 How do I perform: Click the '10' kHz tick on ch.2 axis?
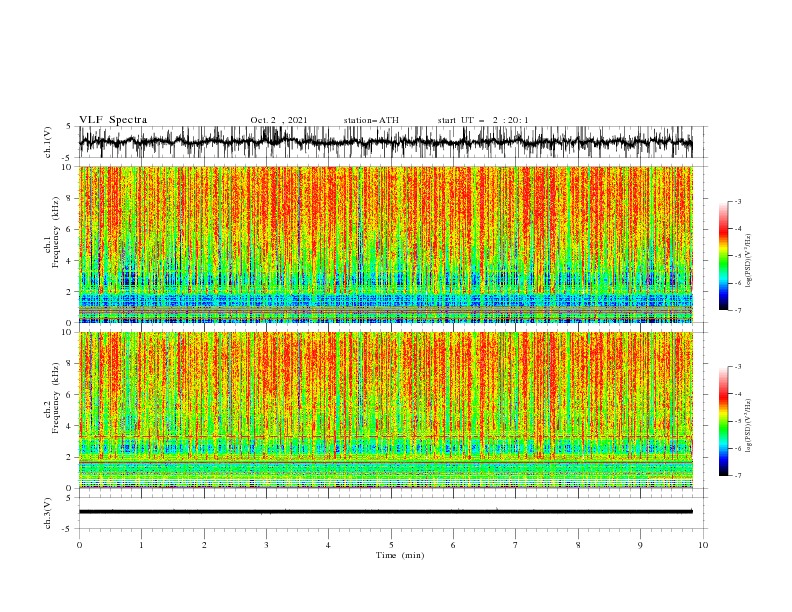click(68, 332)
